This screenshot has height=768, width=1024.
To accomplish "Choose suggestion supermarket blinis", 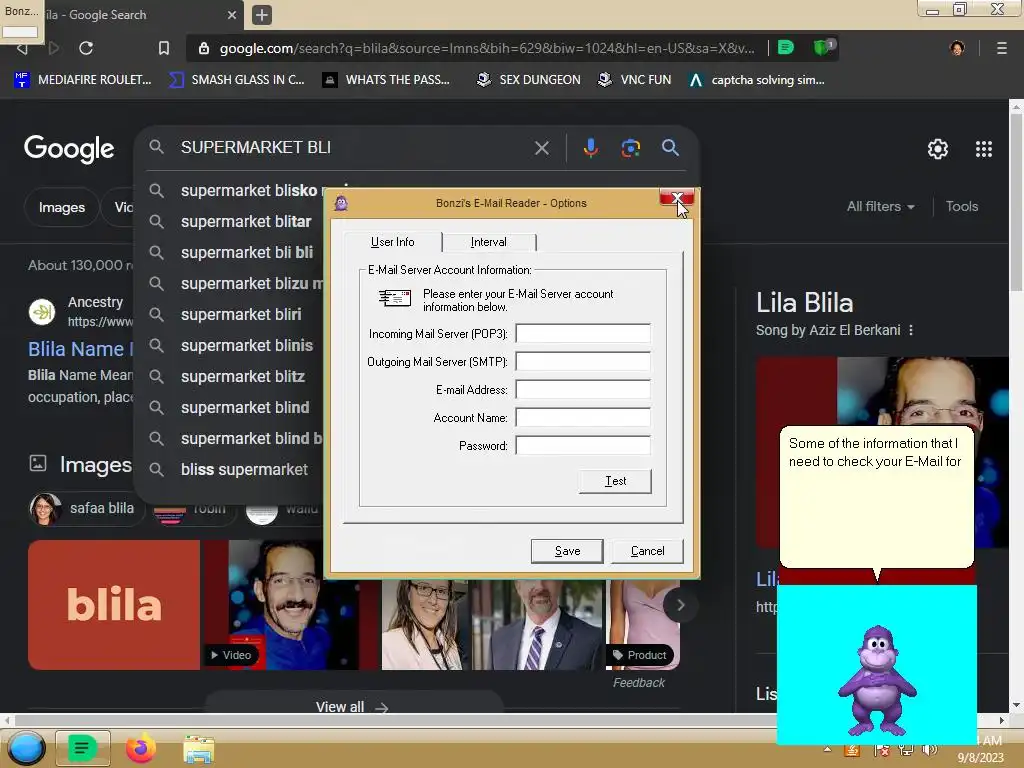I will [246, 345].
